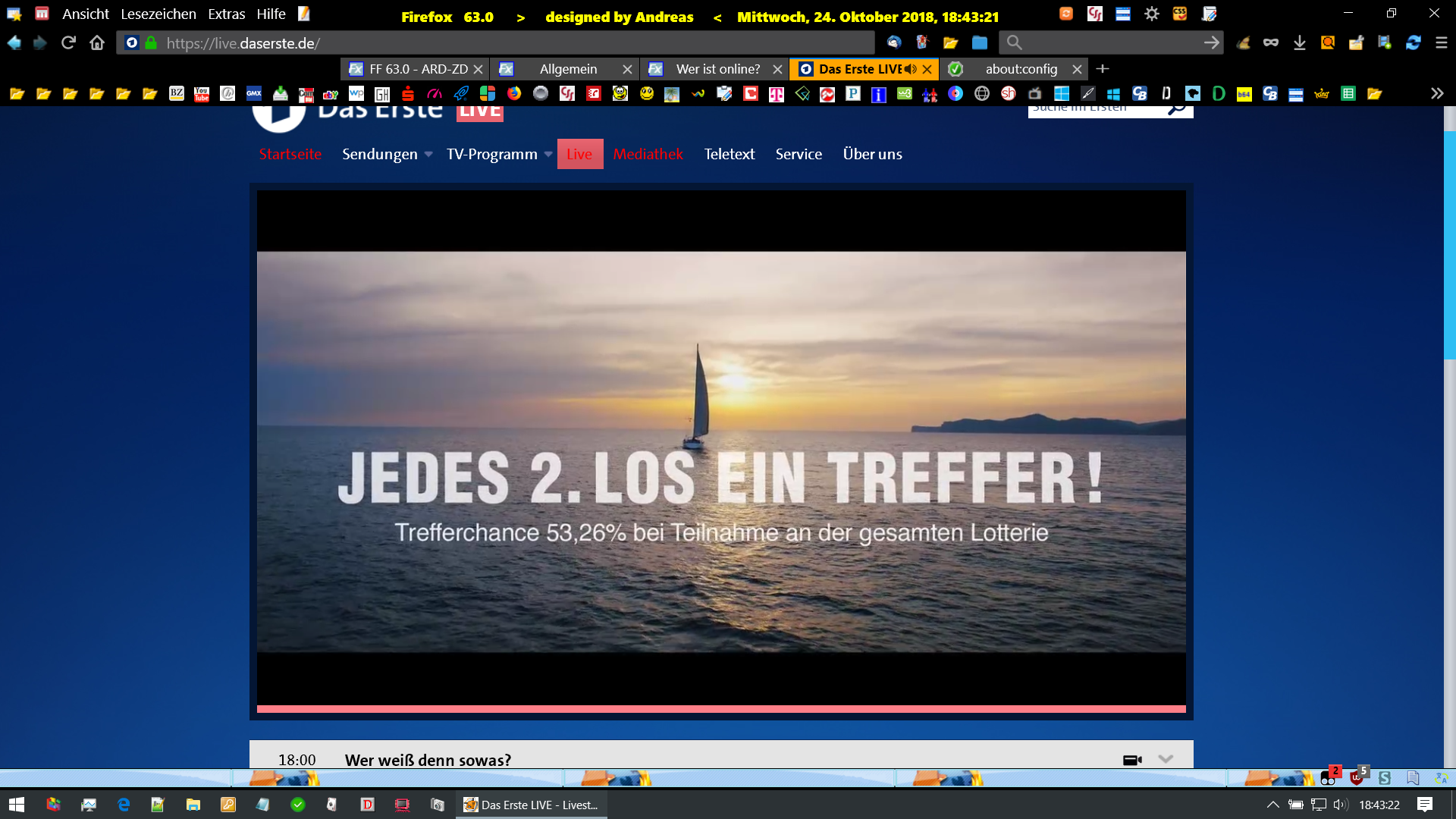Expand the TV-Programm dropdown arrow

(548, 154)
